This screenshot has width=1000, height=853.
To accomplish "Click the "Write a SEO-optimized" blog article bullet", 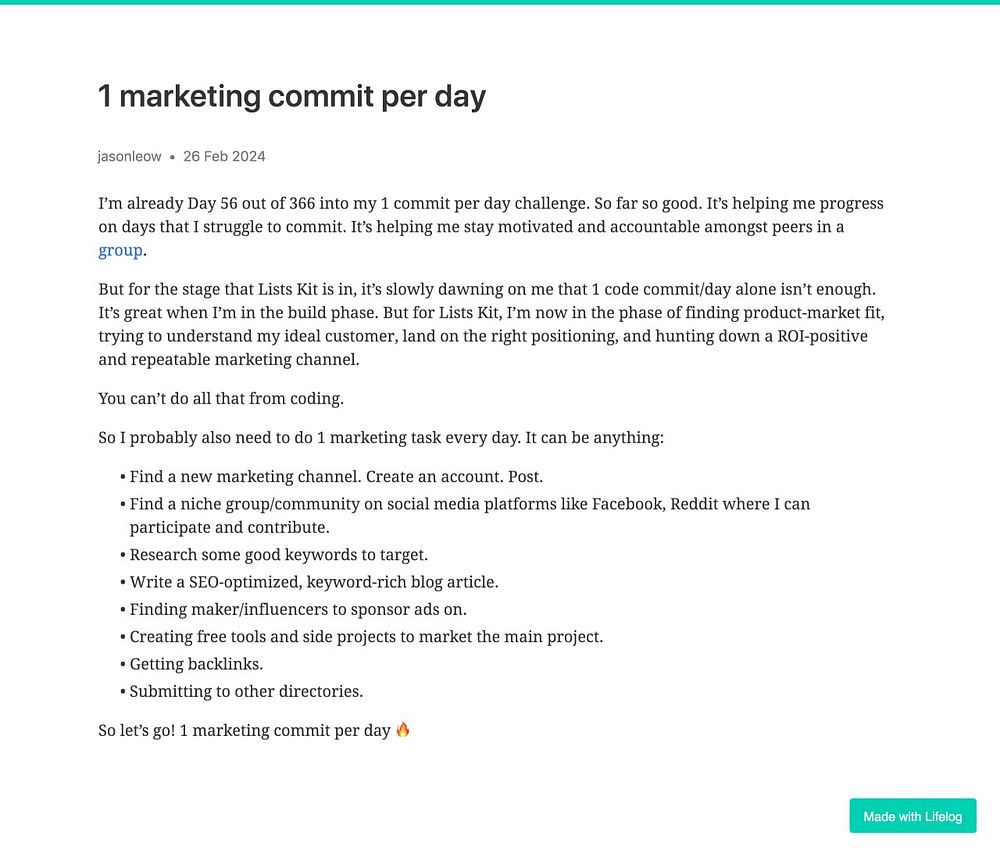I will tap(313, 581).
